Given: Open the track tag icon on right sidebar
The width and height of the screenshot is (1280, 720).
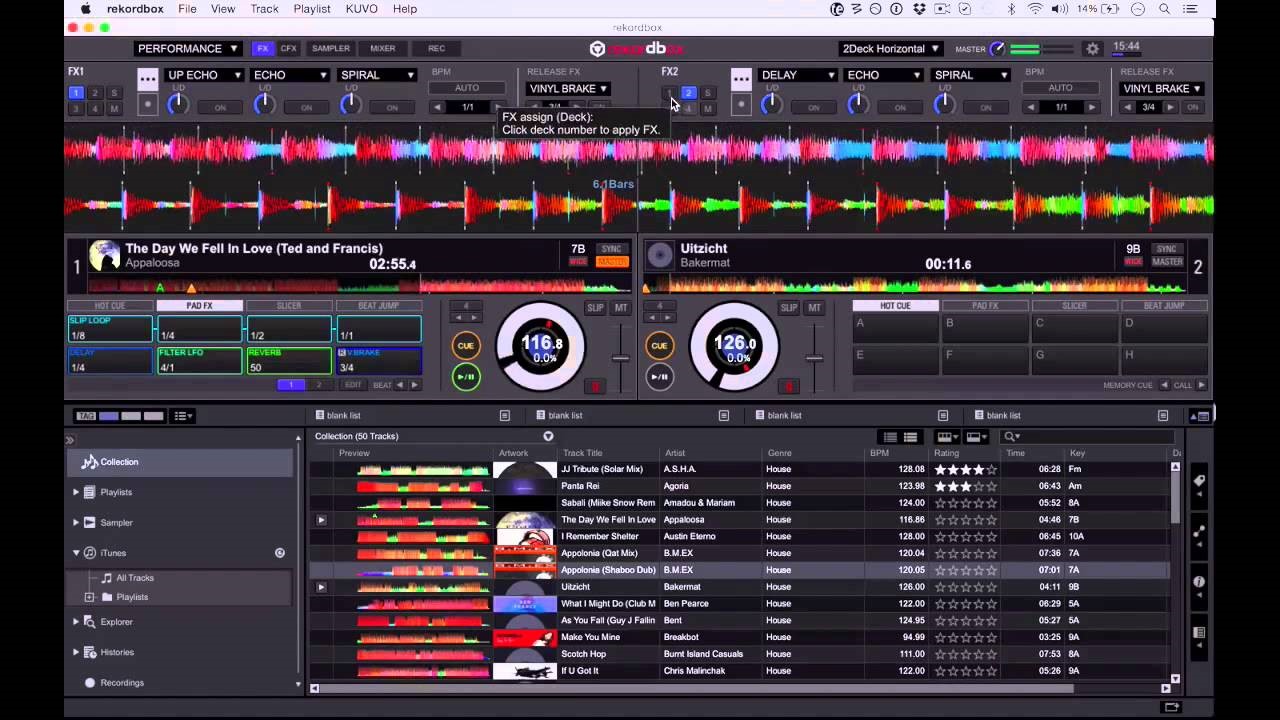Looking at the screenshot, I should click(1199, 481).
